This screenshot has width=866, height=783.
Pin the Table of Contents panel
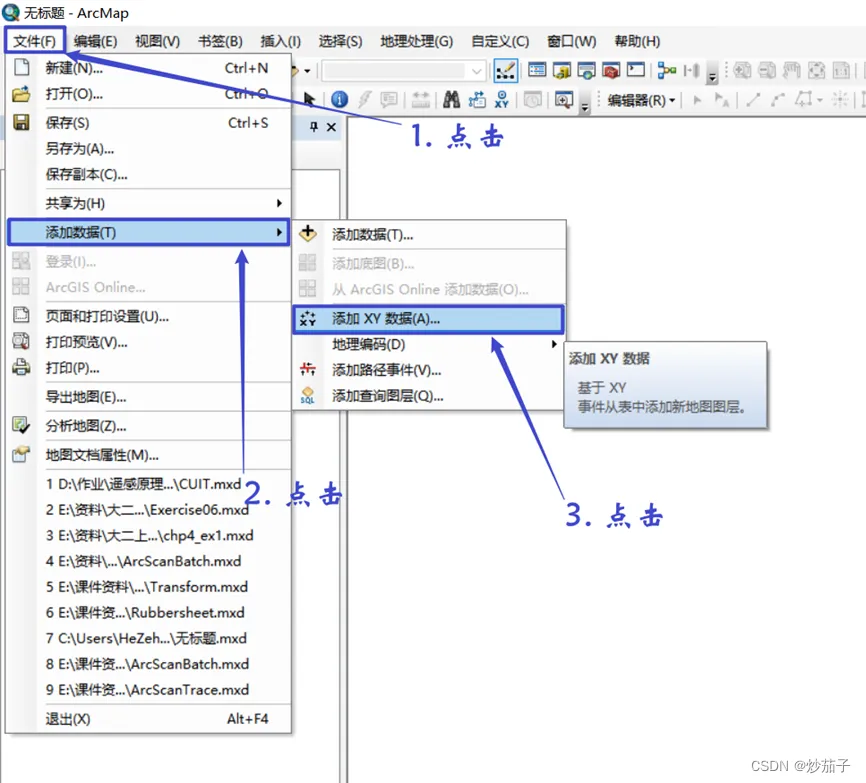(314, 127)
